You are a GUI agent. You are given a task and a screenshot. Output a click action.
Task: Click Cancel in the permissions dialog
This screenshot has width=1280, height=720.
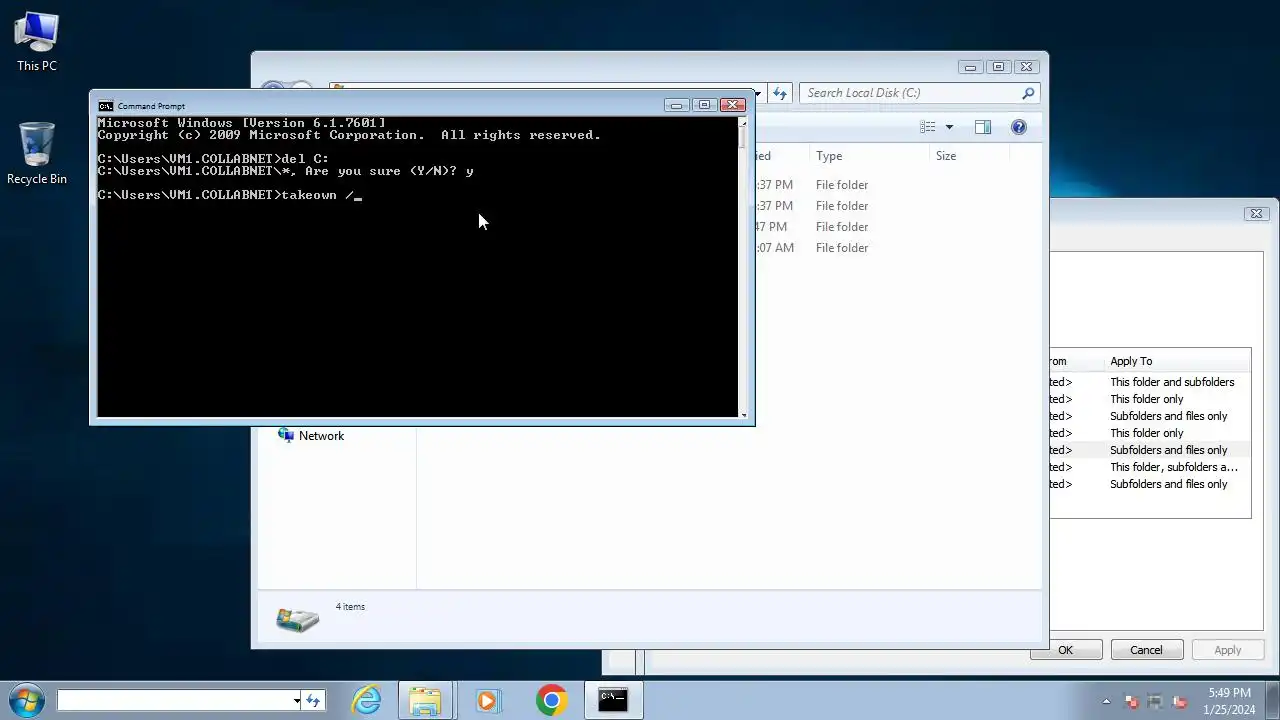tap(1146, 650)
